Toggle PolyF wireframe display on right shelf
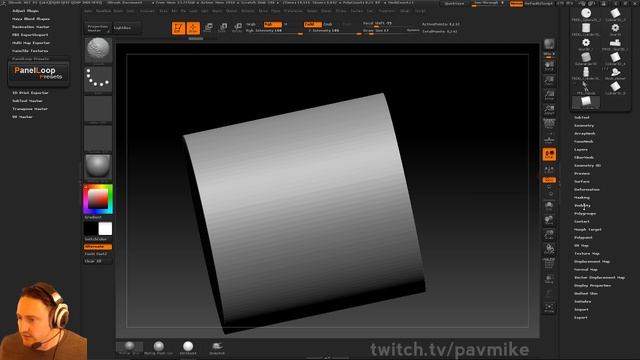Screen dimensions: 640x360 pos(549,263)
